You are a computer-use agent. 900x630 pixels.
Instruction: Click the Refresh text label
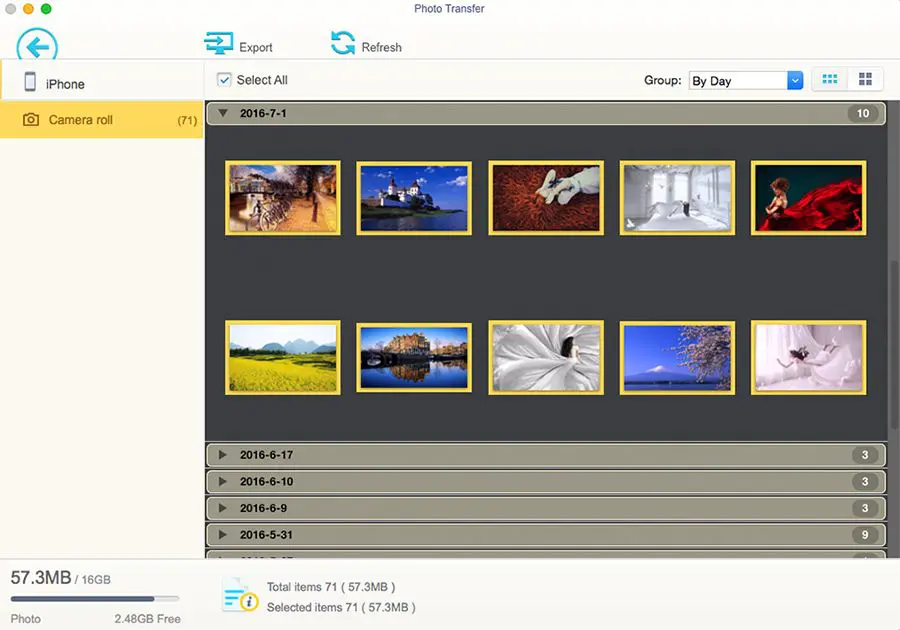click(381, 47)
